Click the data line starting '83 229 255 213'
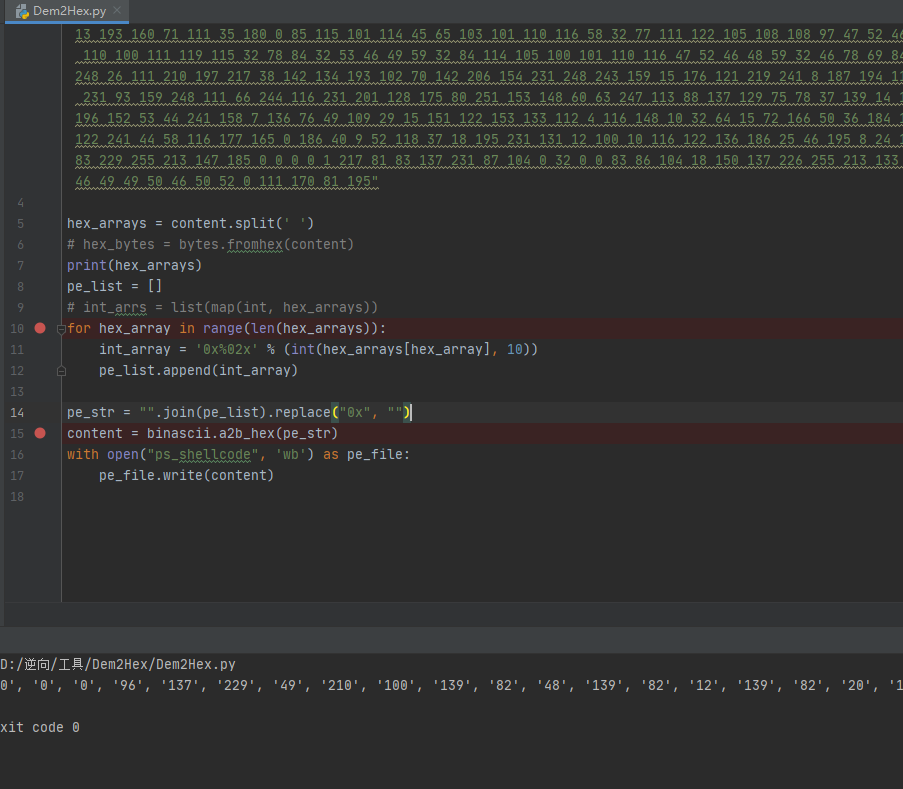Screen dimensions: 903x789 click(x=488, y=161)
